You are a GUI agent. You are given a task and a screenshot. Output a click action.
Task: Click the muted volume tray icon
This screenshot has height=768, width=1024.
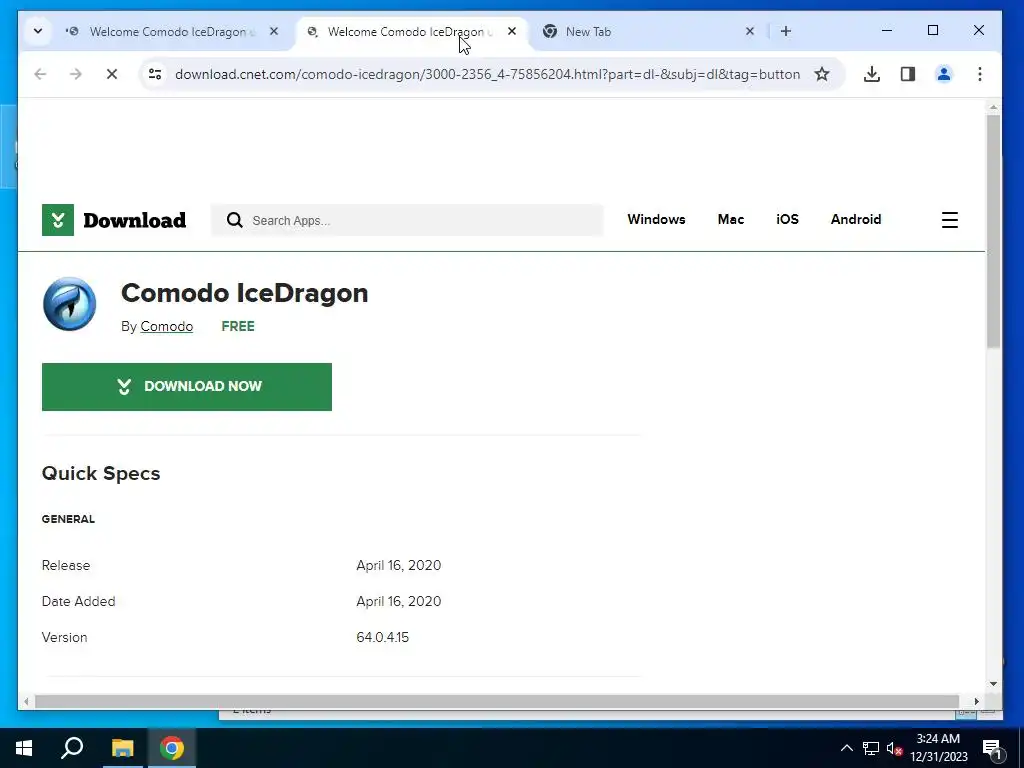[894, 748]
